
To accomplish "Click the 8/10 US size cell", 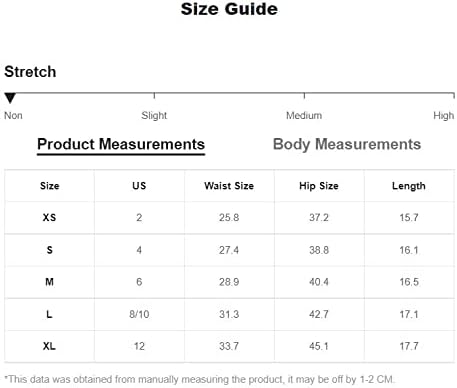I will (x=139, y=314).
